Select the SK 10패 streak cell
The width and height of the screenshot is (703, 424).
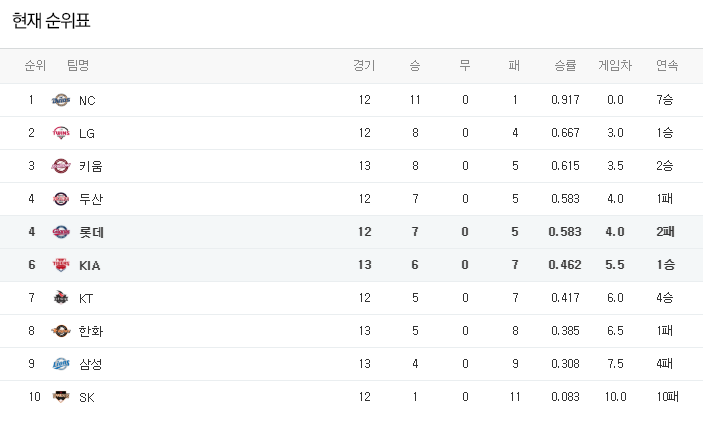(x=665, y=397)
